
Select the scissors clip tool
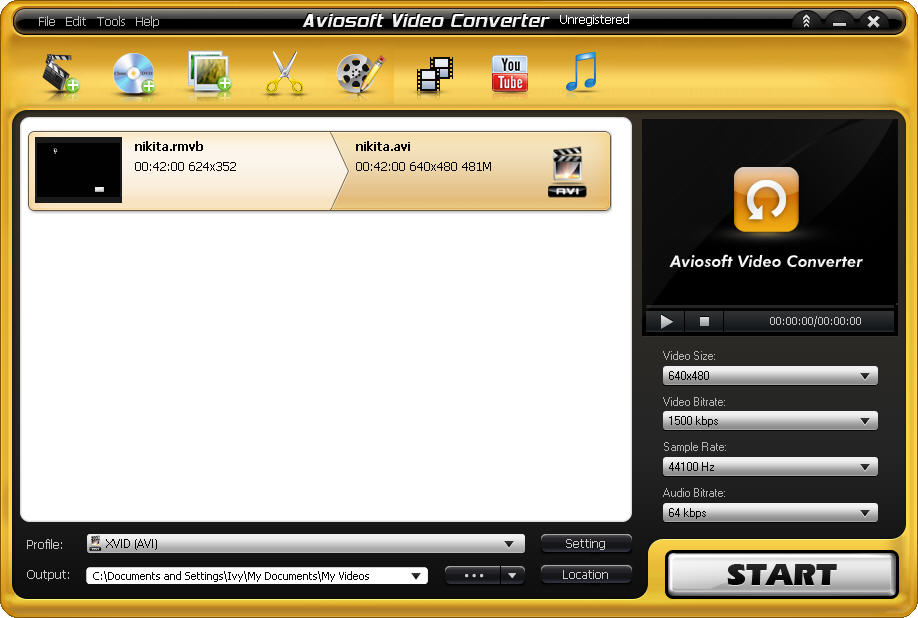coord(284,73)
